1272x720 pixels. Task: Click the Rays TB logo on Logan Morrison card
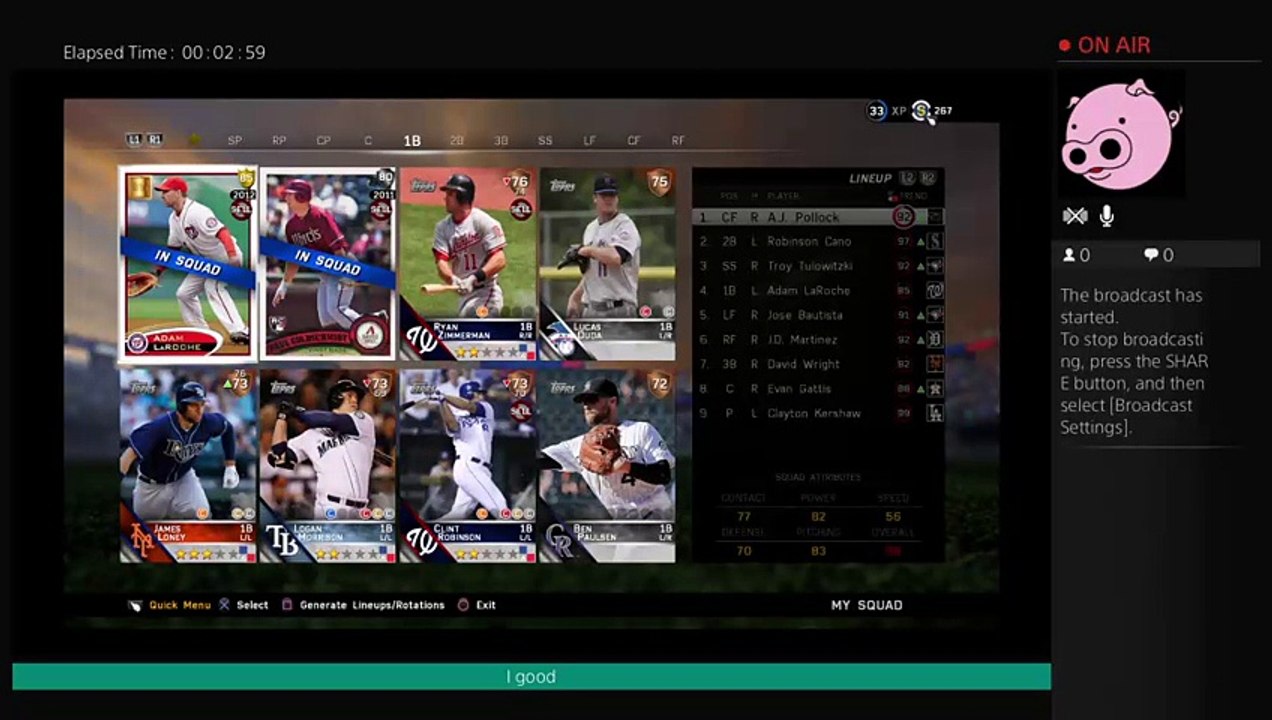(x=283, y=541)
